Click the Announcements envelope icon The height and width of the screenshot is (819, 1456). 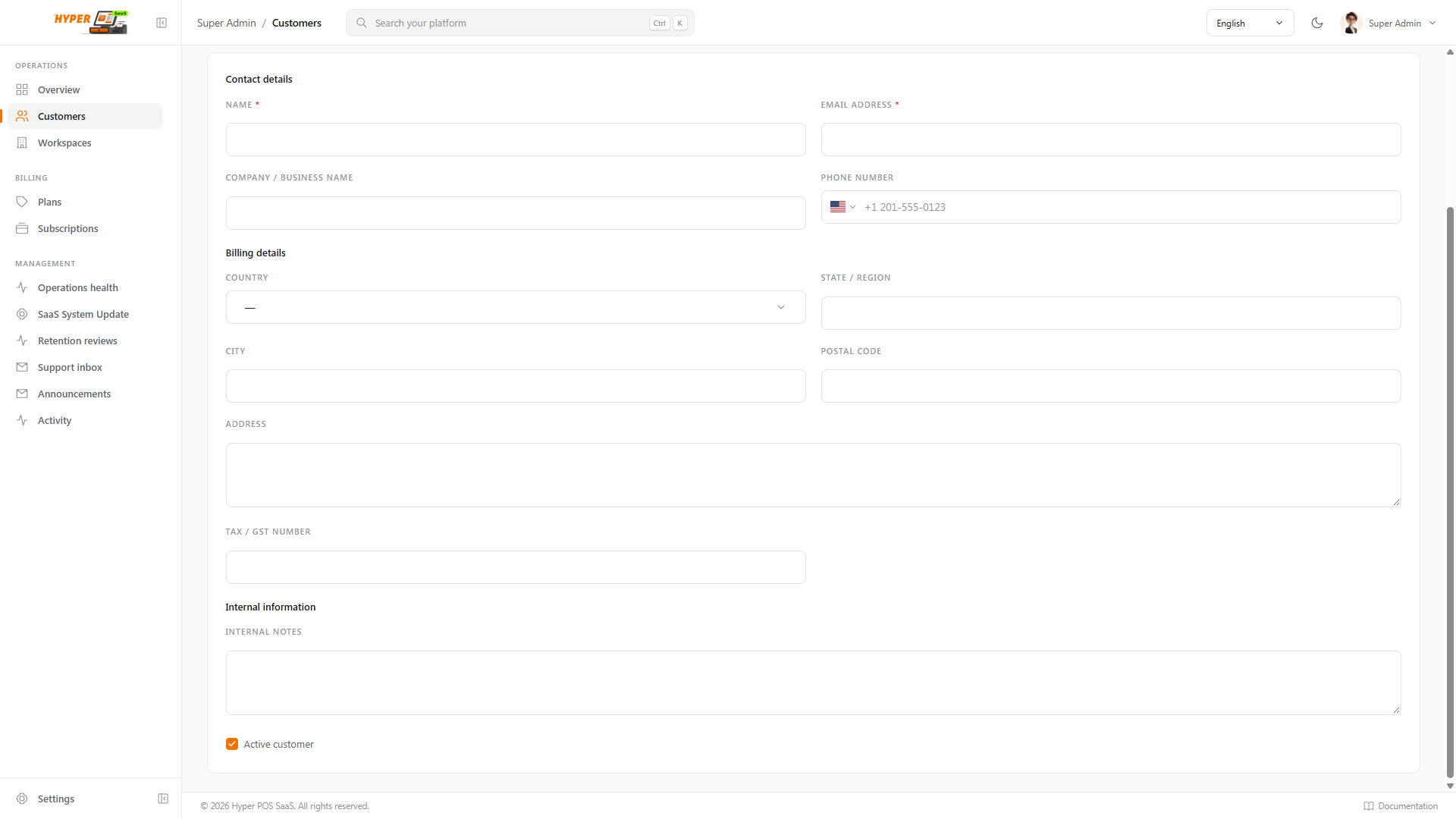(x=22, y=394)
